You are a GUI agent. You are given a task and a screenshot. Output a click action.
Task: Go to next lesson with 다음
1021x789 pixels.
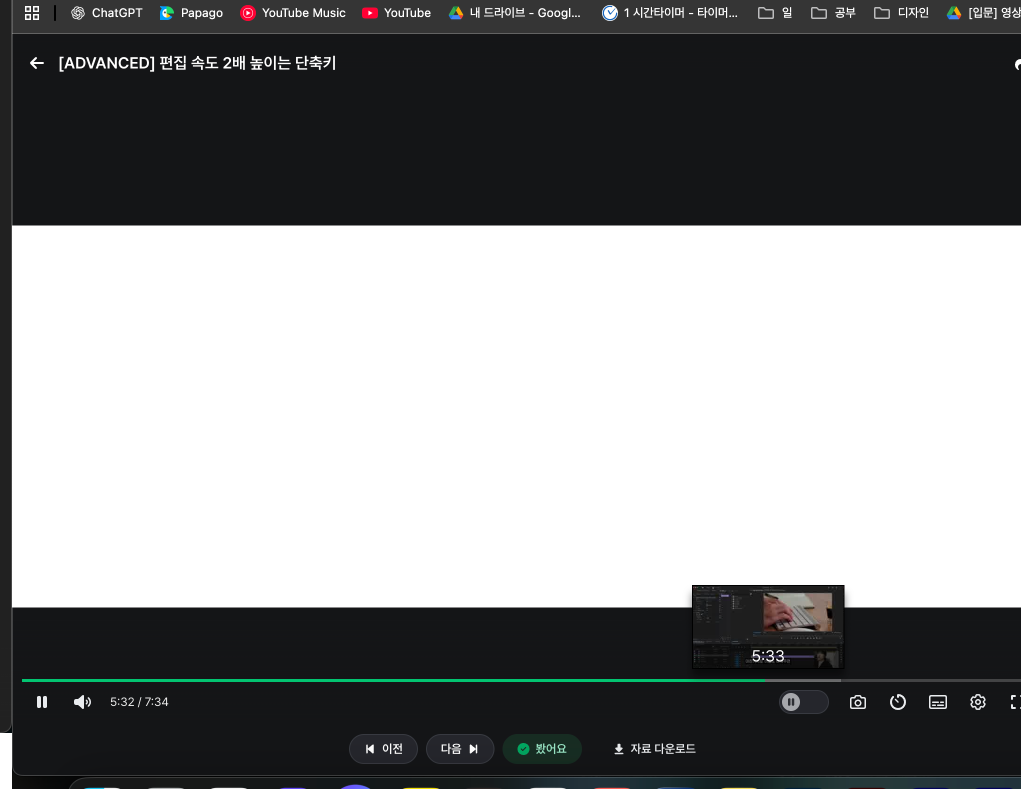tap(460, 749)
